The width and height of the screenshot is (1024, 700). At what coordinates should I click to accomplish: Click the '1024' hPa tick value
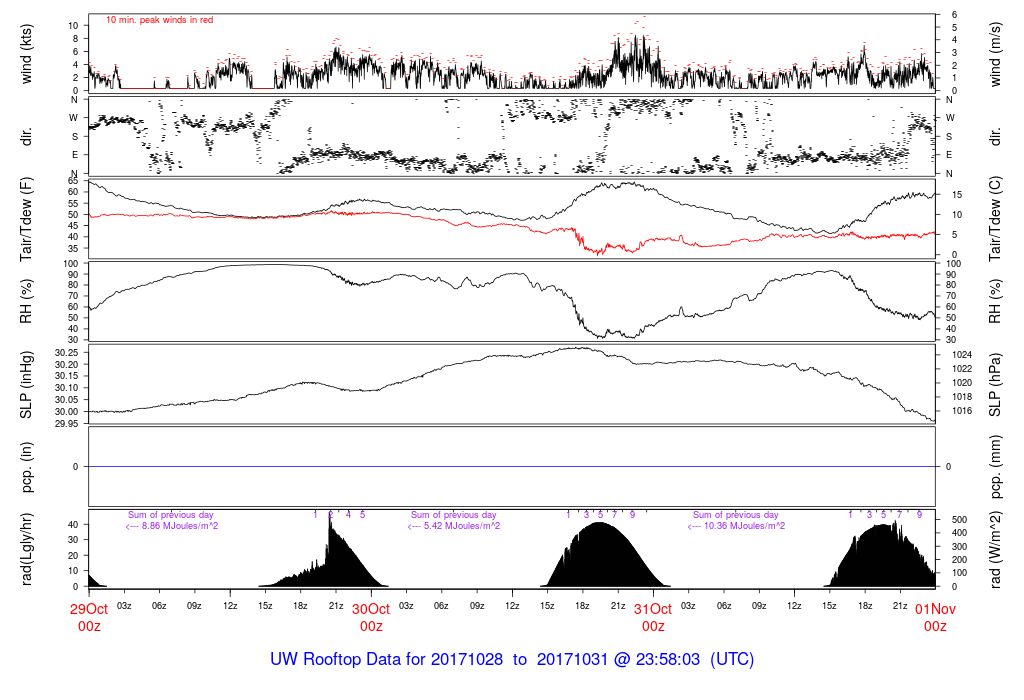(x=962, y=355)
